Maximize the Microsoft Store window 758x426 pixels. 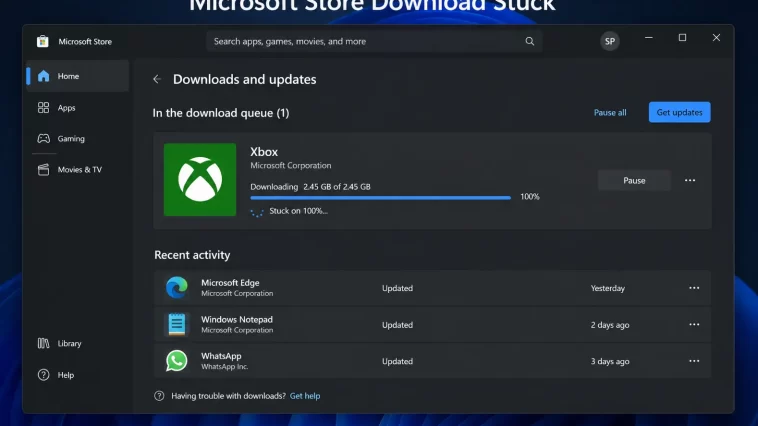(682, 38)
